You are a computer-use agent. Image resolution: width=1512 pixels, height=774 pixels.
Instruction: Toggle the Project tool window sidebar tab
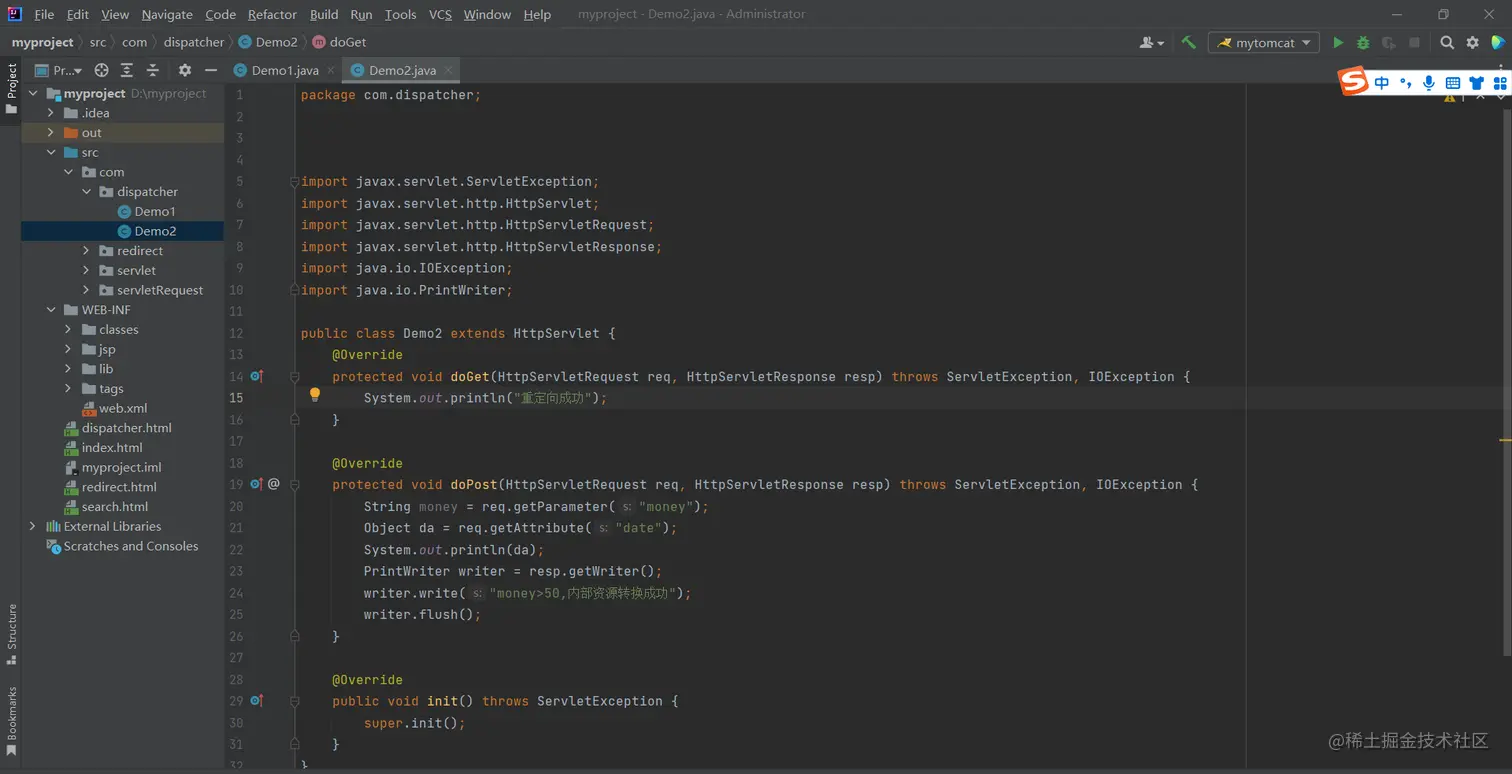click(11, 89)
